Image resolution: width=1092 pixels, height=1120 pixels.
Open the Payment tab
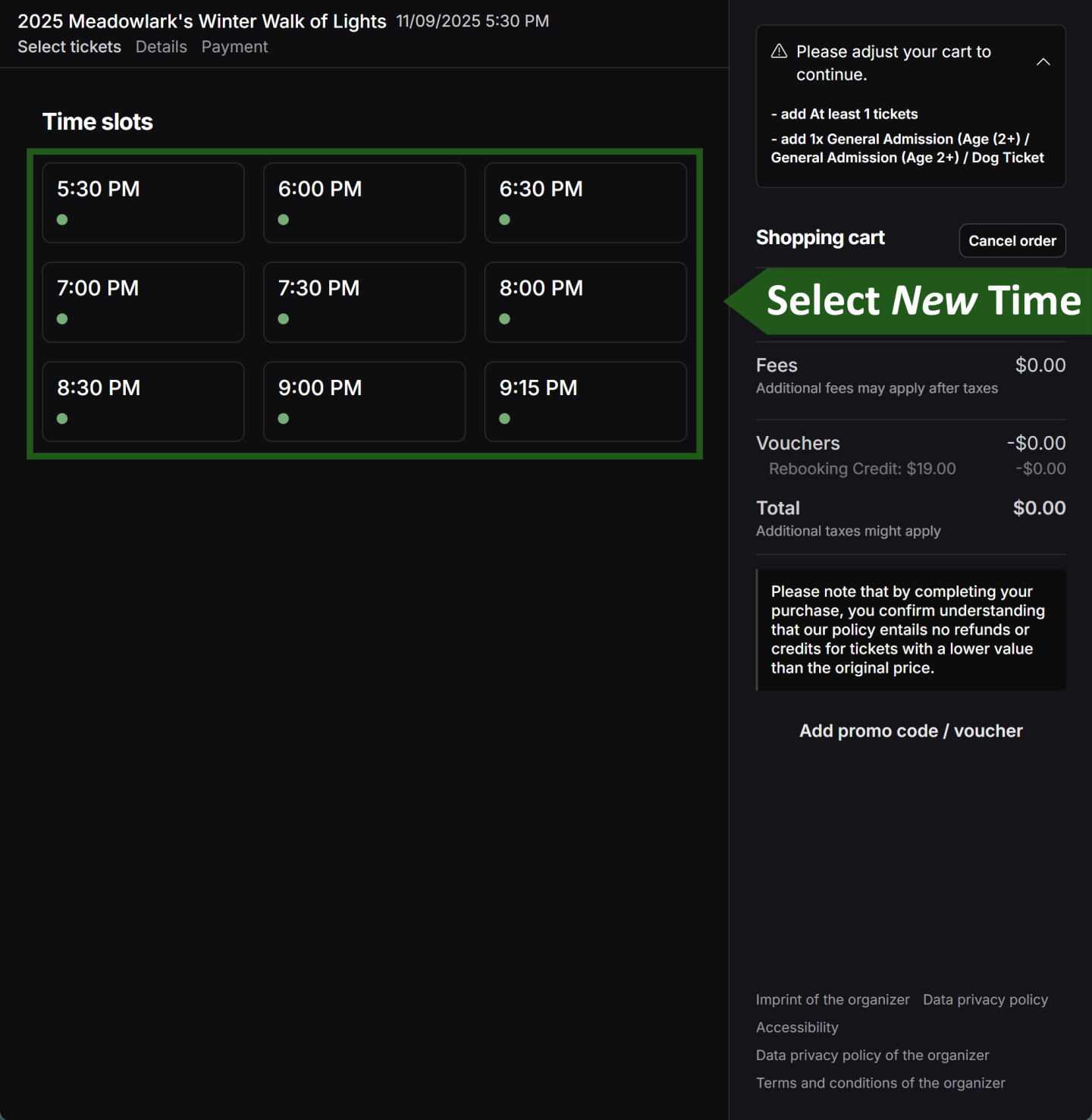234,46
